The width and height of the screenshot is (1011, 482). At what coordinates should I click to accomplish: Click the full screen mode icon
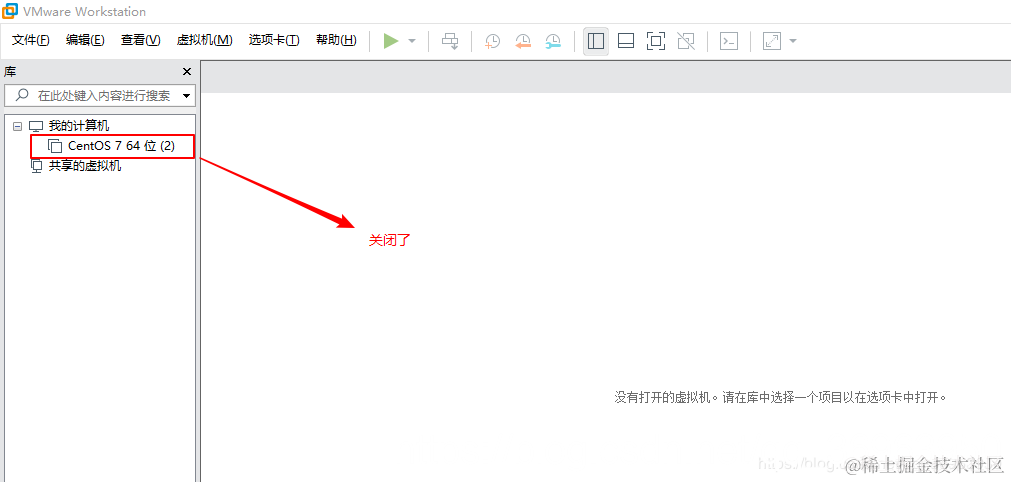click(x=656, y=41)
